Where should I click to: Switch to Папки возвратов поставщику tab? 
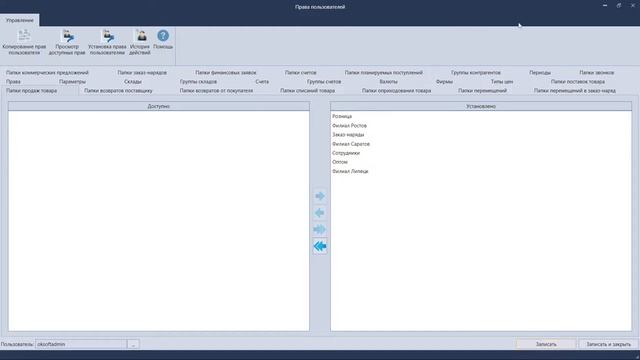click(x=118, y=91)
